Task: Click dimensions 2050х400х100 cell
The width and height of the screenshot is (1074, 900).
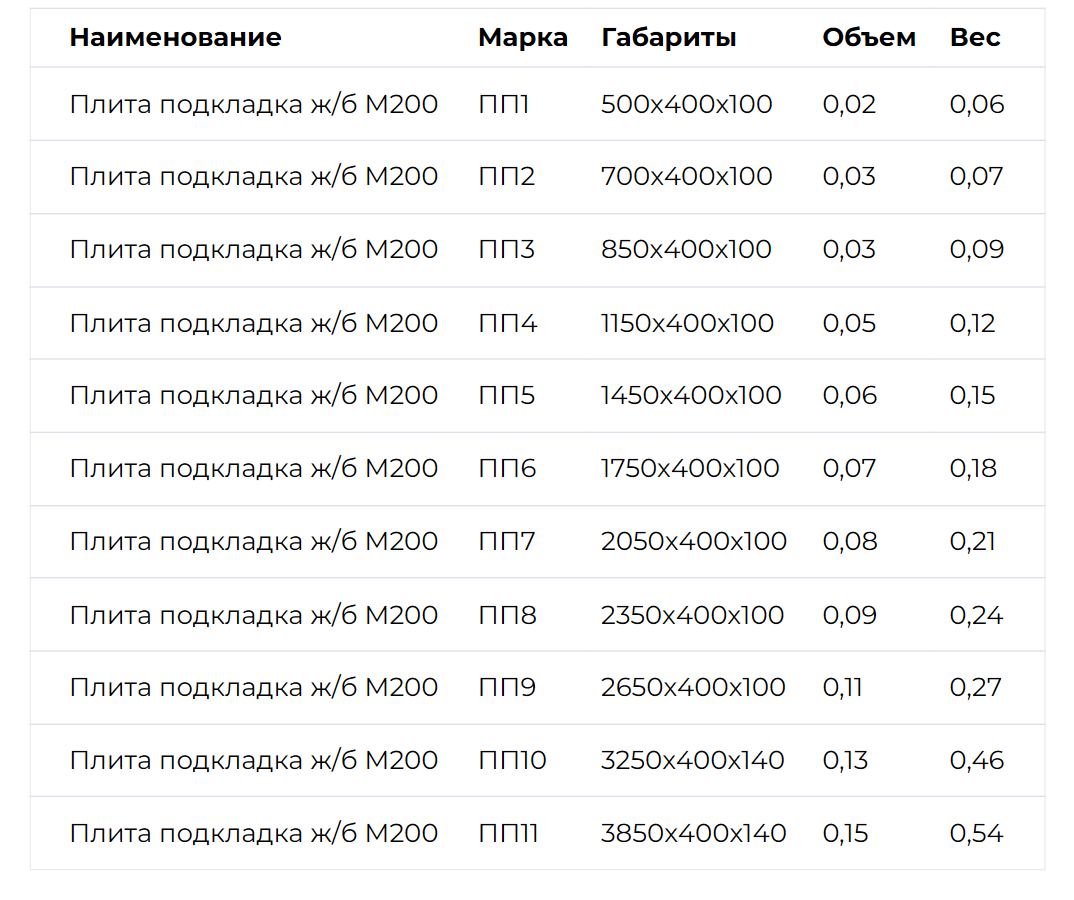Action: pyautogui.click(x=693, y=541)
